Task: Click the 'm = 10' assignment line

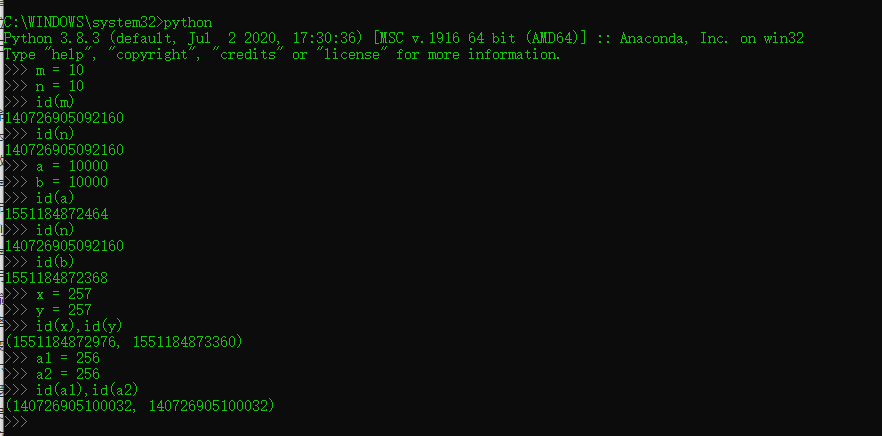Action: click(x=44, y=70)
